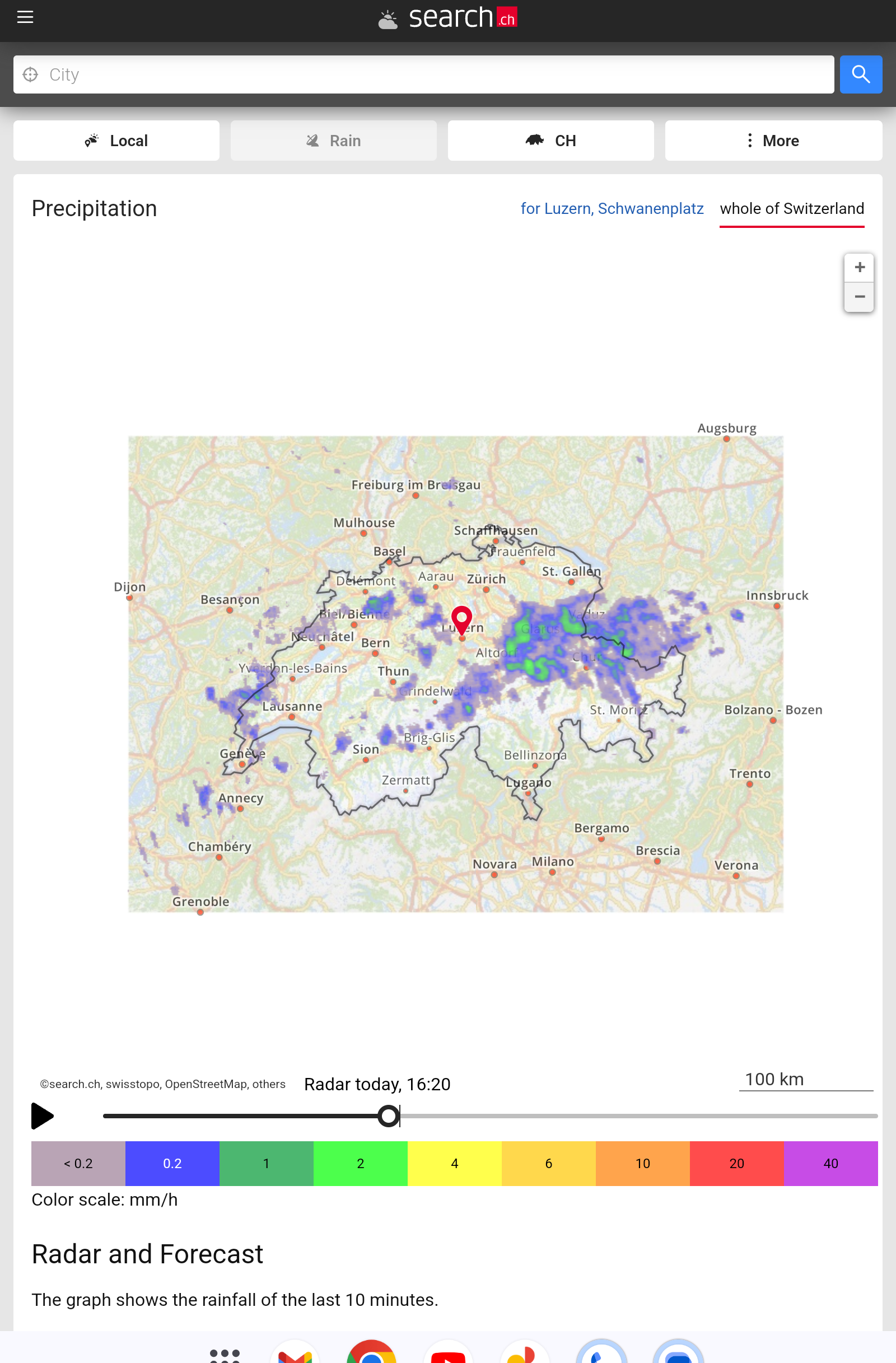Viewport: 896px width, 1363px height.
Task: Click the Zürich label on the map
Action: click(x=487, y=579)
